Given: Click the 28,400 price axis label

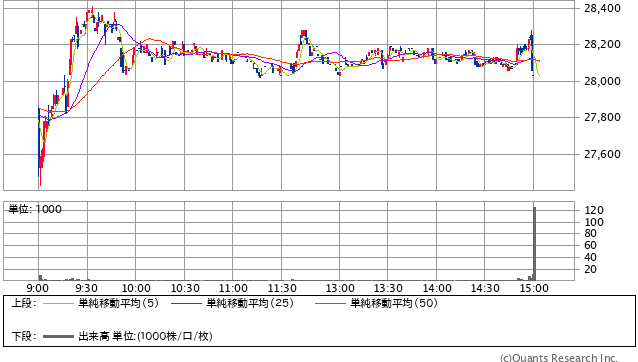Looking at the screenshot, I should (602, 8).
